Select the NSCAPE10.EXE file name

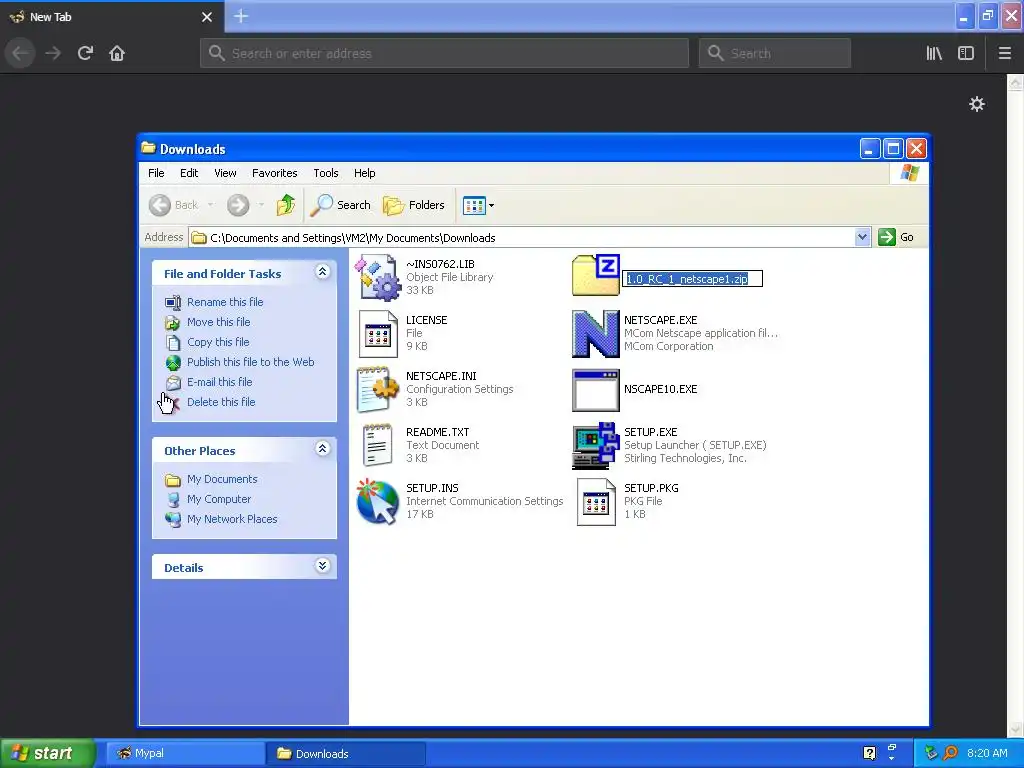pyautogui.click(x=660, y=389)
